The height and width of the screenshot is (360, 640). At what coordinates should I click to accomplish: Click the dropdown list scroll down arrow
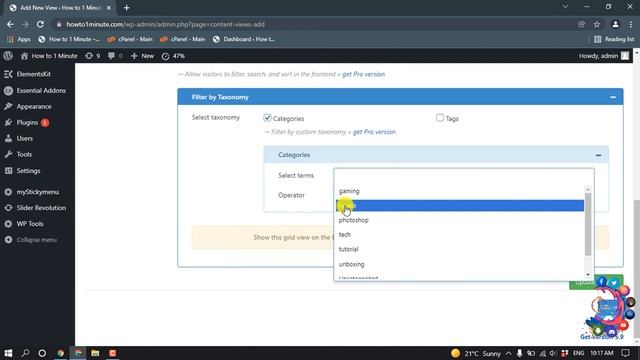click(588, 275)
